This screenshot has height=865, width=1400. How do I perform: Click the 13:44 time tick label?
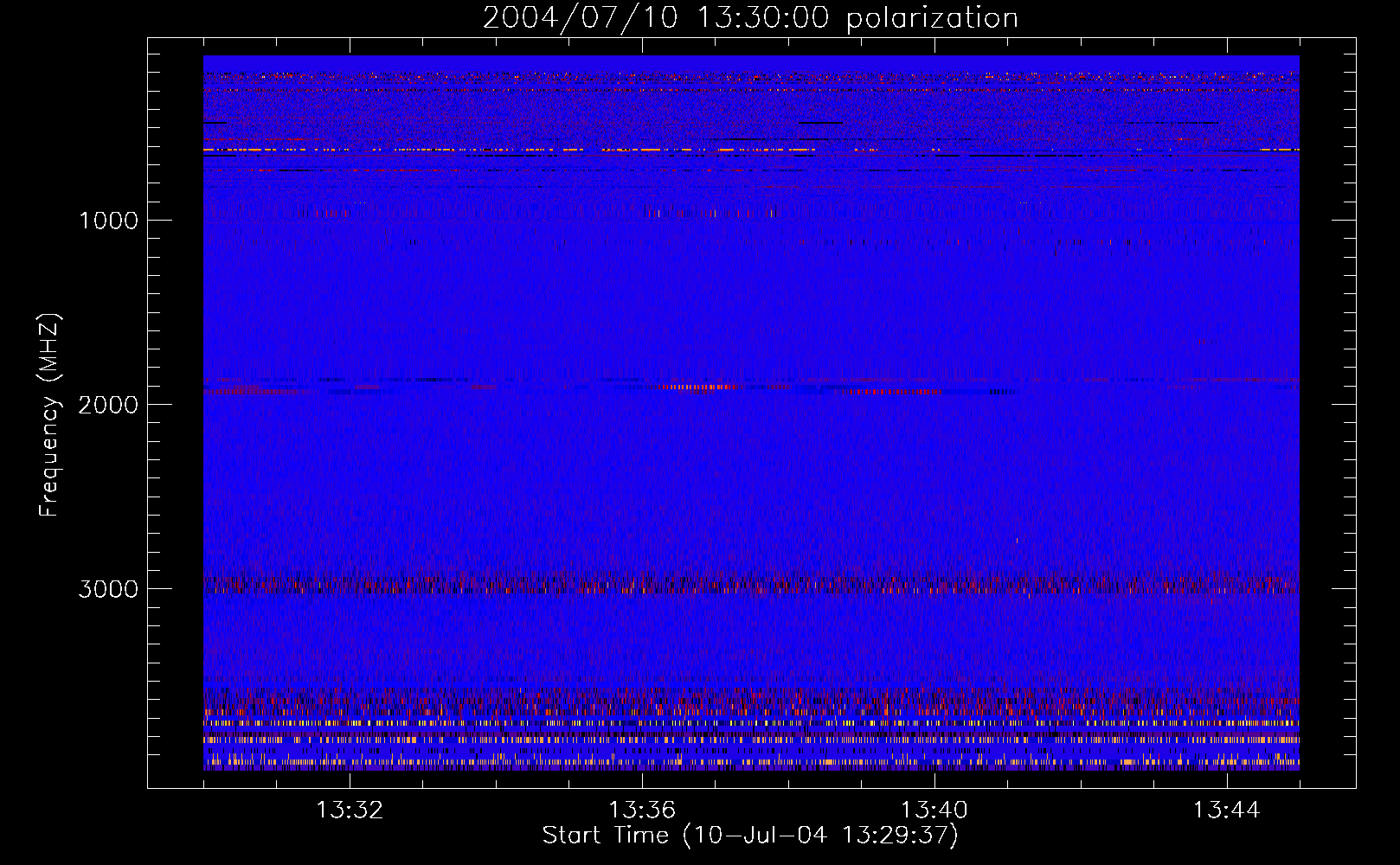coord(1227,811)
